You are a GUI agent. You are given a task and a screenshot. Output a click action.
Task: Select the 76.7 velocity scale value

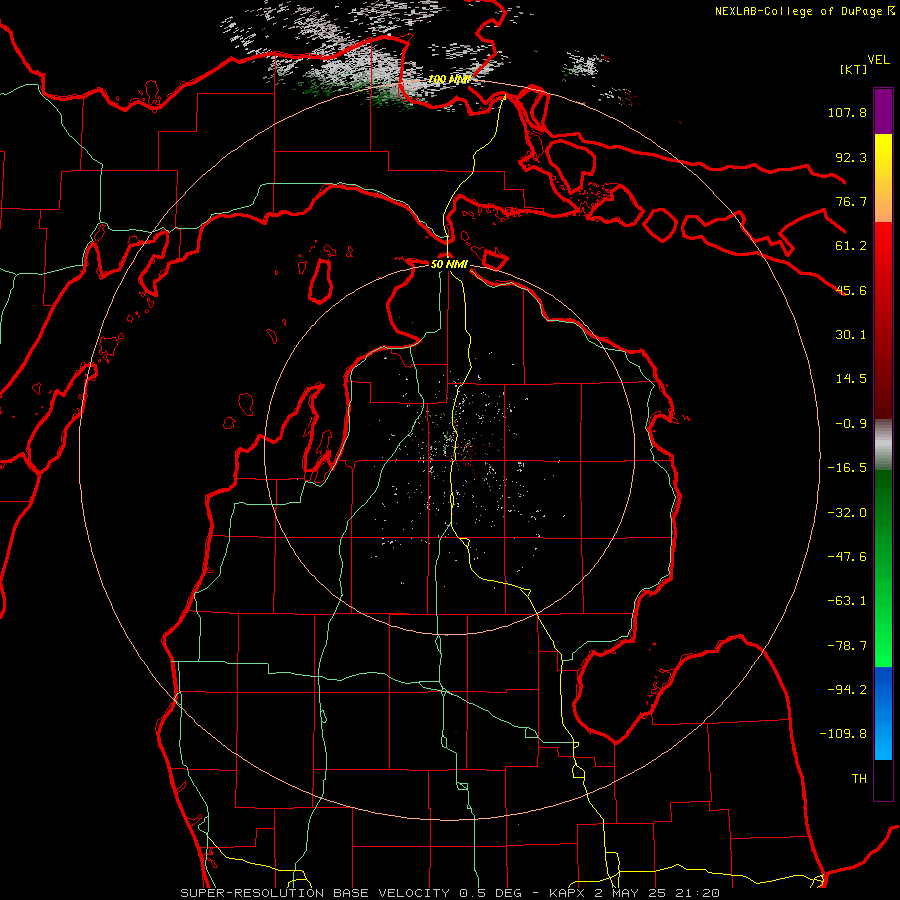(x=851, y=201)
